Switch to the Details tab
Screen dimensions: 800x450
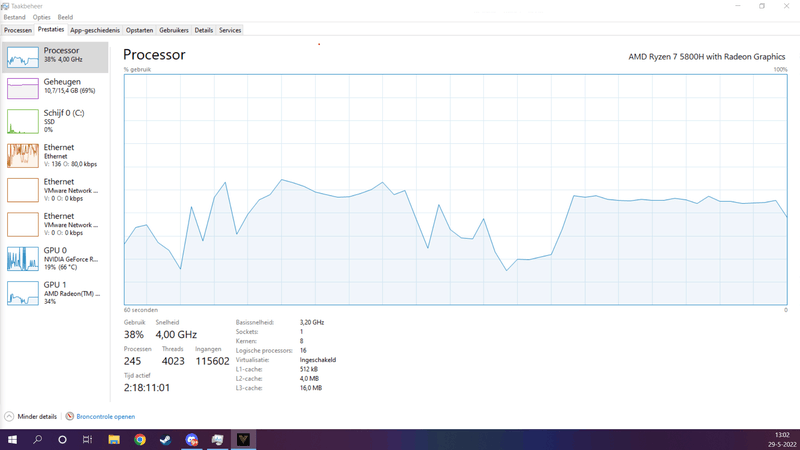click(x=204, y=30)
